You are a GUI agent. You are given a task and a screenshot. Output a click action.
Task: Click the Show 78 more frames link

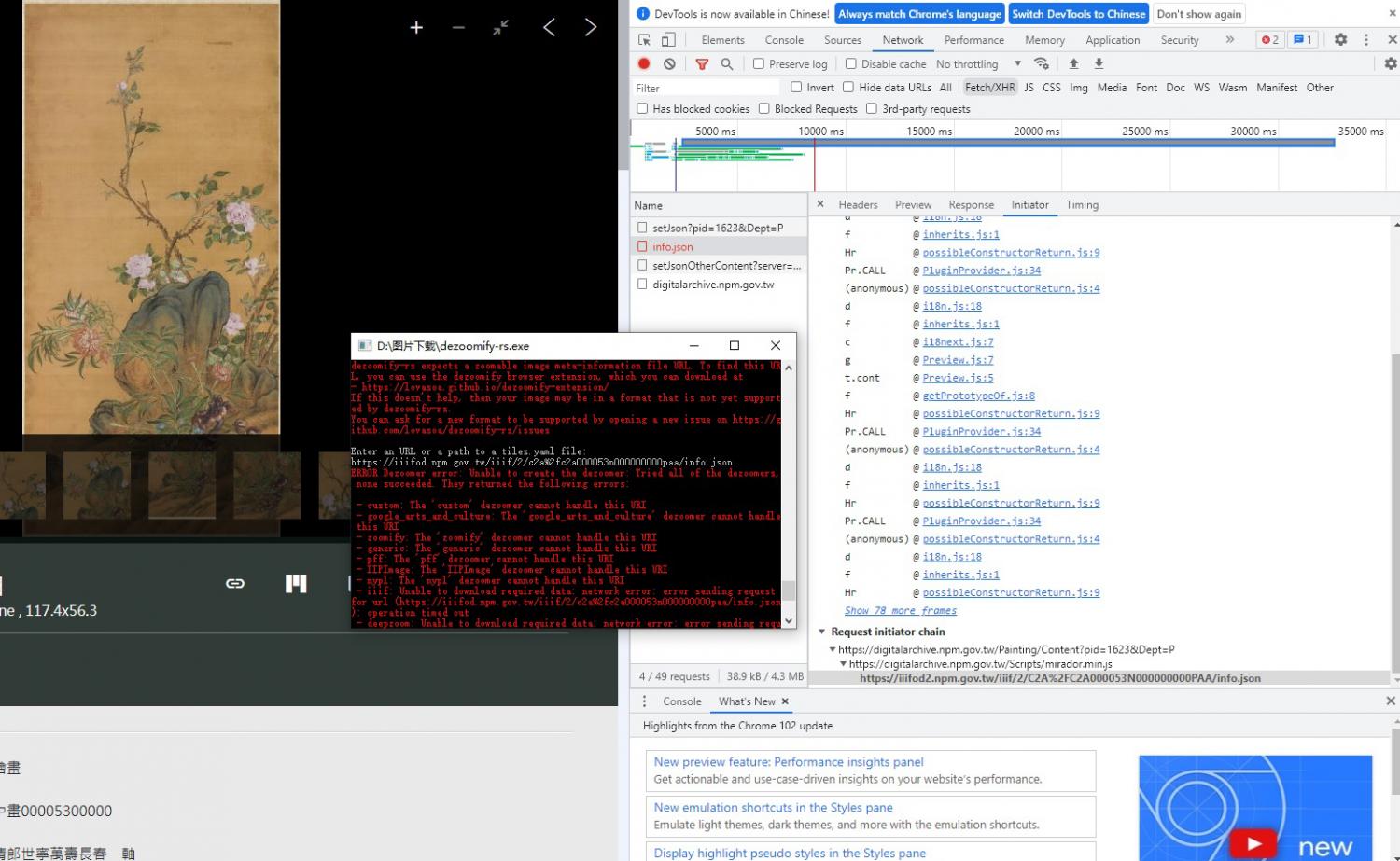pos(900,611)
